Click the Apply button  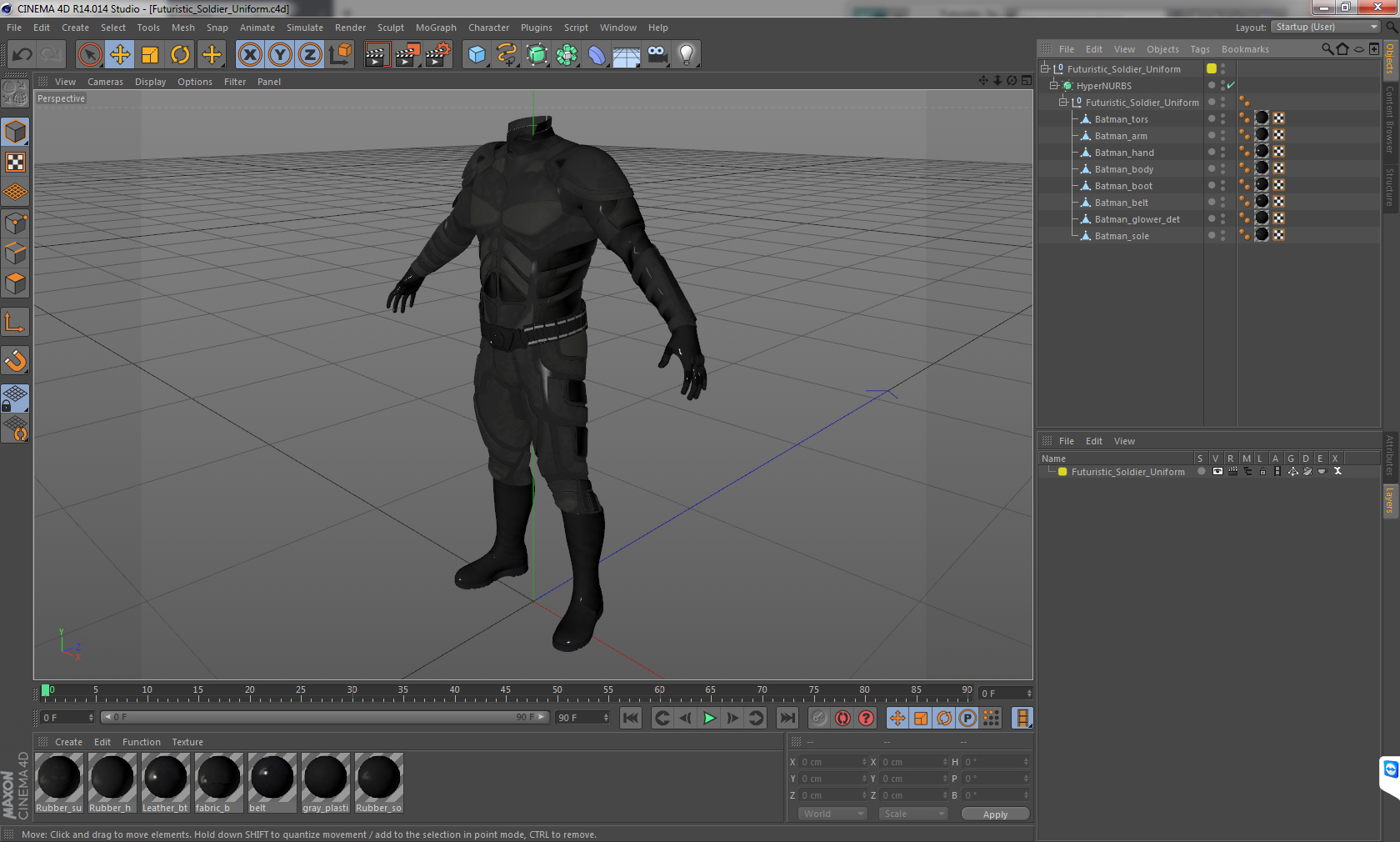[x=995, y=814]
